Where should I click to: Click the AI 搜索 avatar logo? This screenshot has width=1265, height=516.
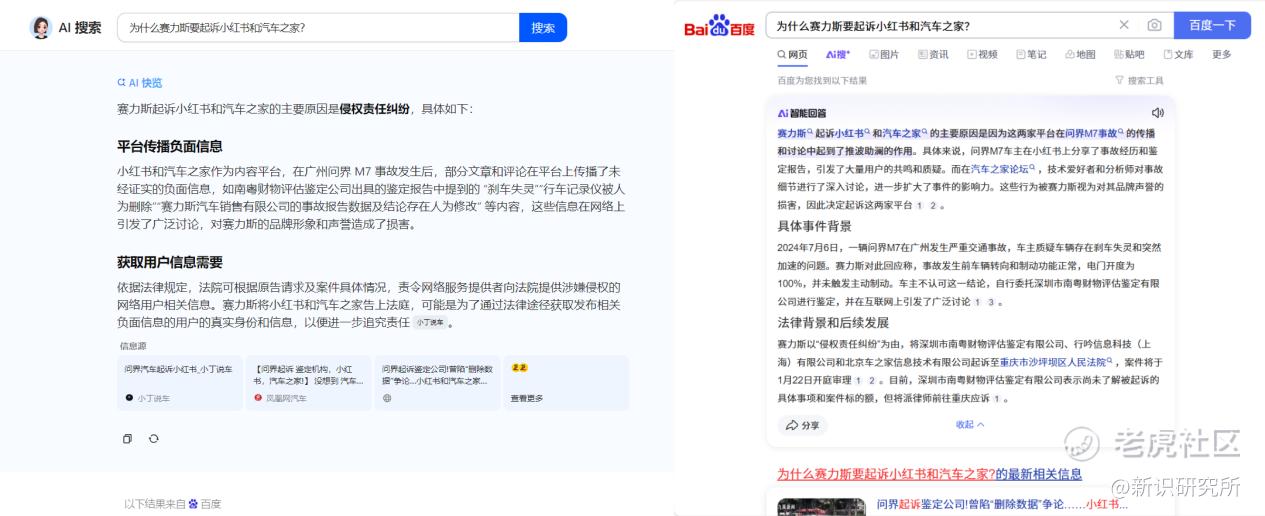click(x=41, y=28)
